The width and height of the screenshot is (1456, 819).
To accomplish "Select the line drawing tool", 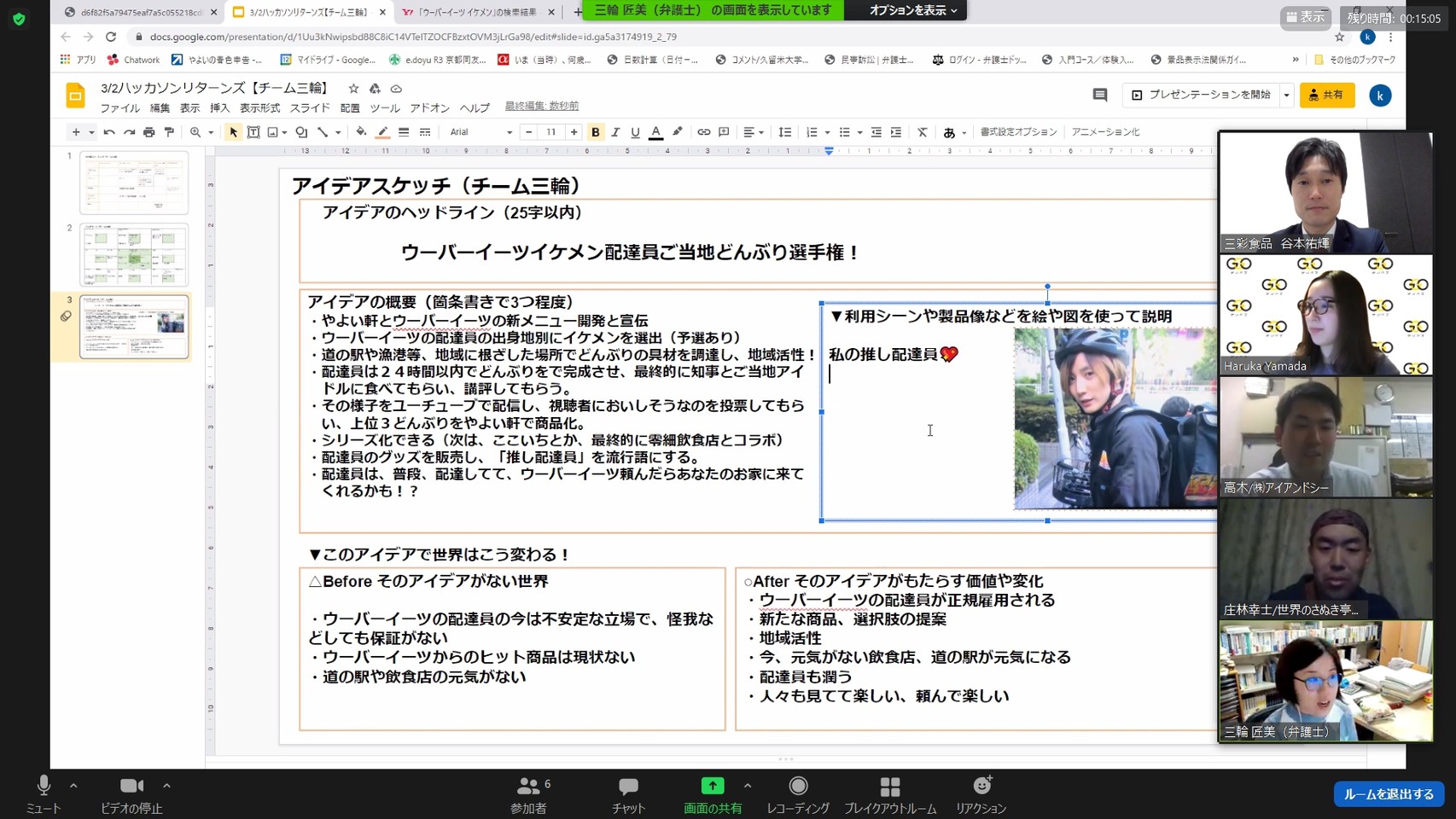I will tap(323, 132).
